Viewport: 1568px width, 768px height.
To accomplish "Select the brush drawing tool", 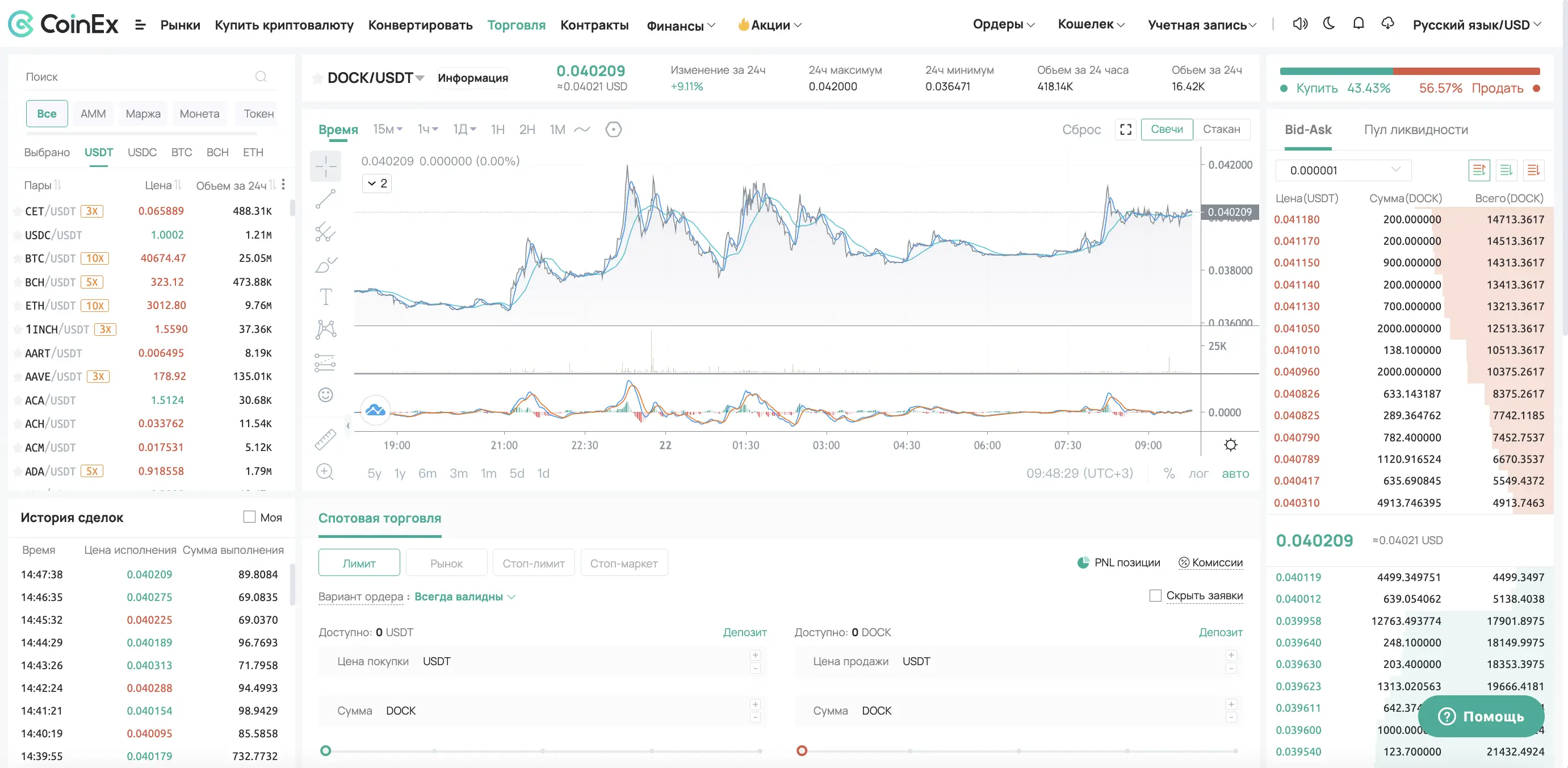I will pyautogui.click(x=326, y=264).
